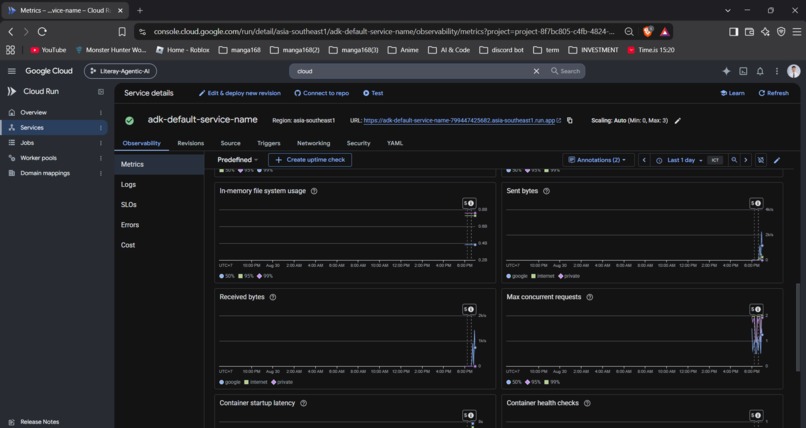Open help for In-memory file system usage
This screenshot has height=428, width=806.
[314, 191]
